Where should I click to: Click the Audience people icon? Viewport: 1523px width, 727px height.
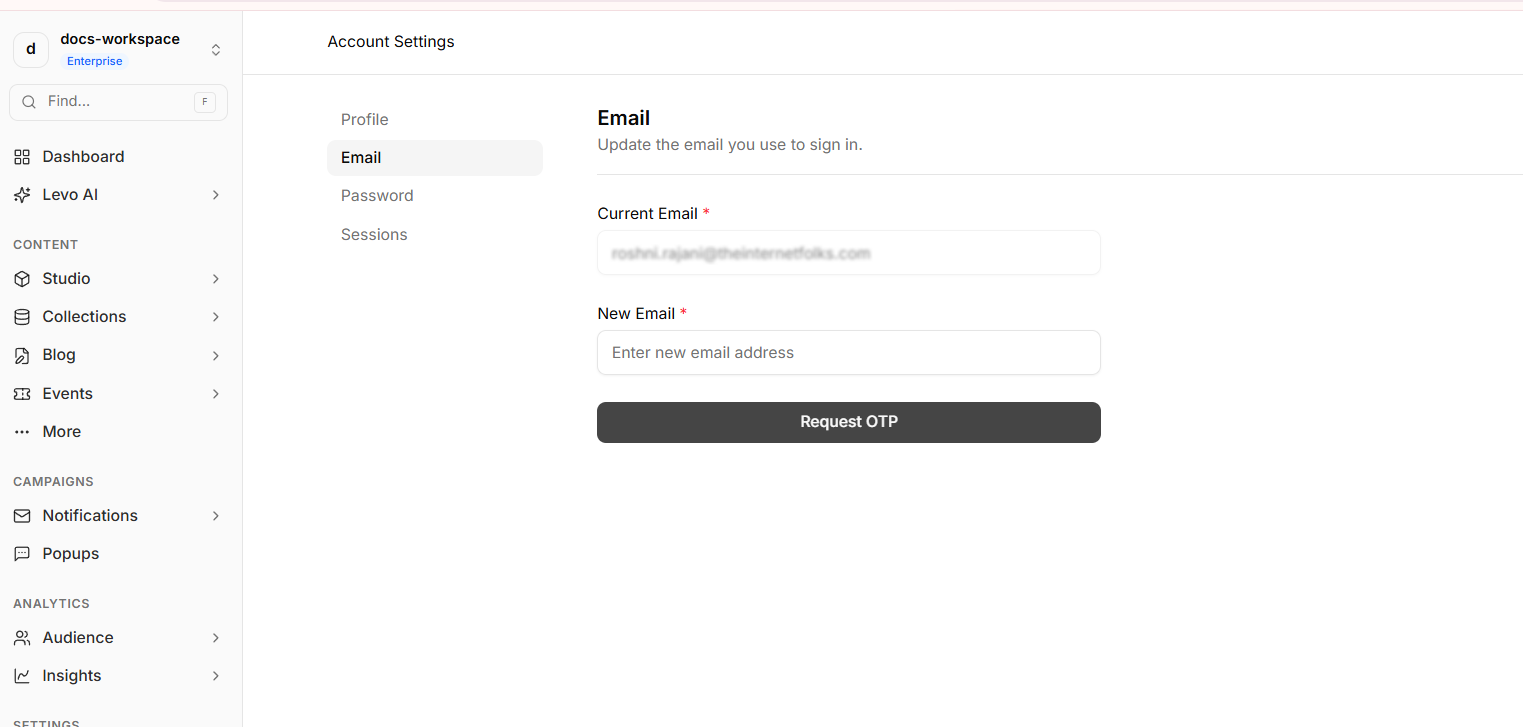point(22,638)
